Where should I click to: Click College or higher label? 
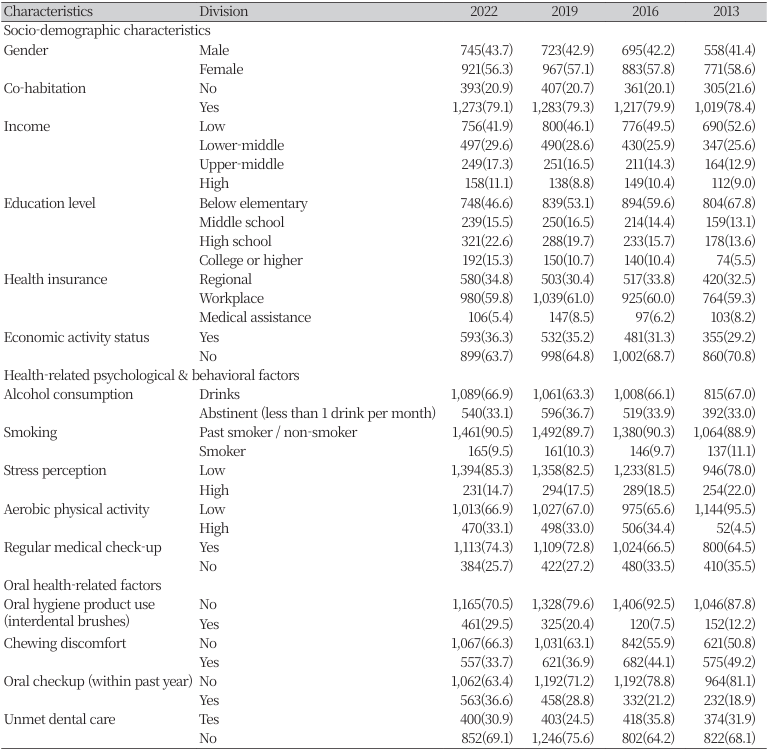(251, 260)
